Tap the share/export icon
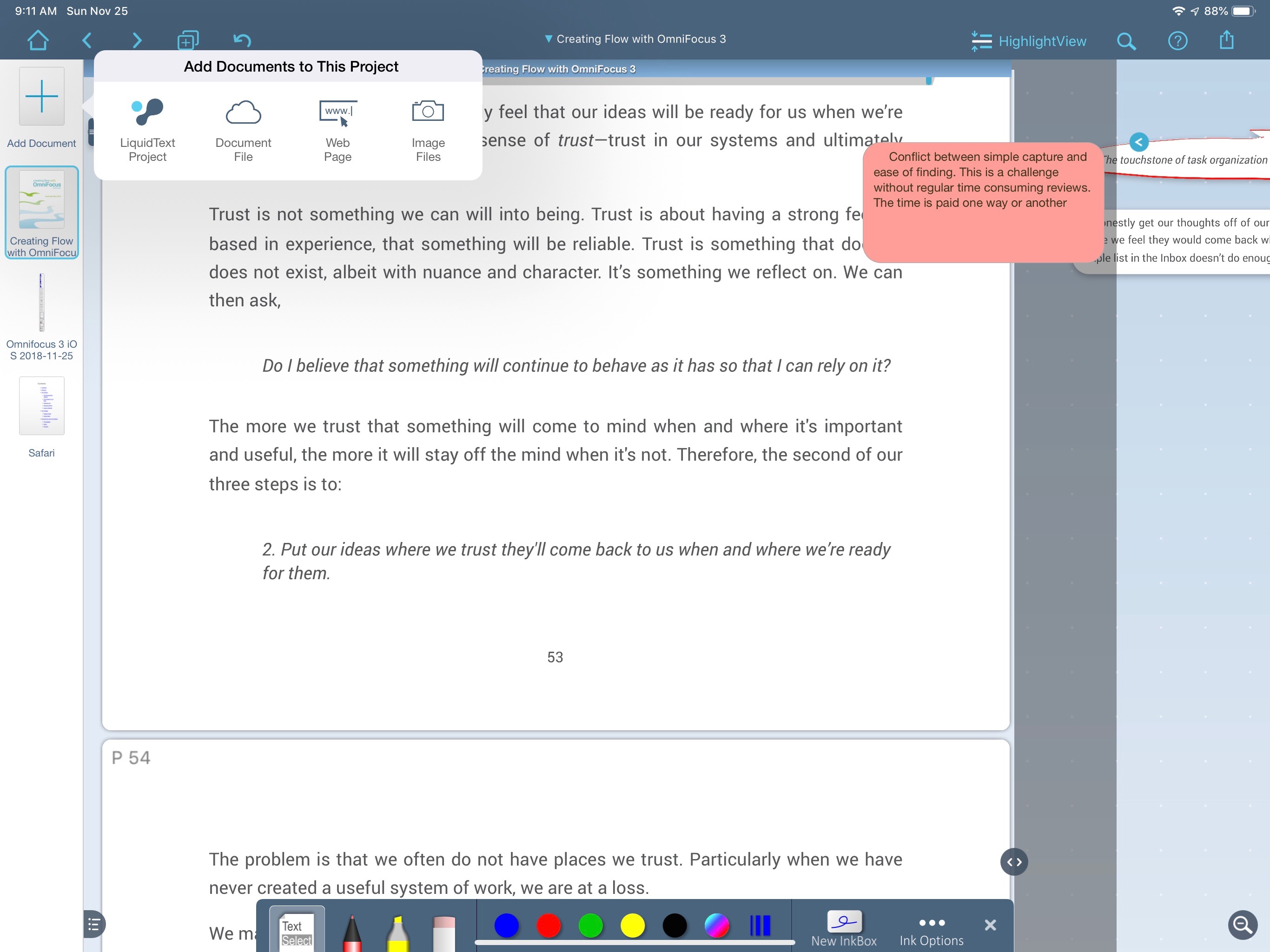 click(x=1226, y=40)
